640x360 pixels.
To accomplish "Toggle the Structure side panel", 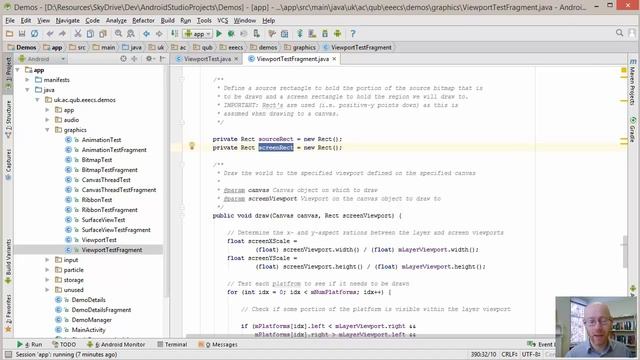I will [8, 118].
